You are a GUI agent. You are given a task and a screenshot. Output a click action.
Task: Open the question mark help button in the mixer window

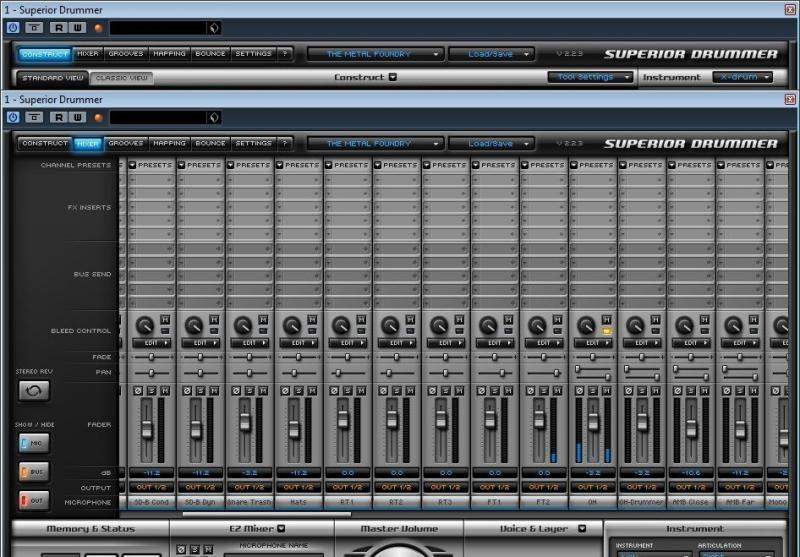tap(285, 143)
